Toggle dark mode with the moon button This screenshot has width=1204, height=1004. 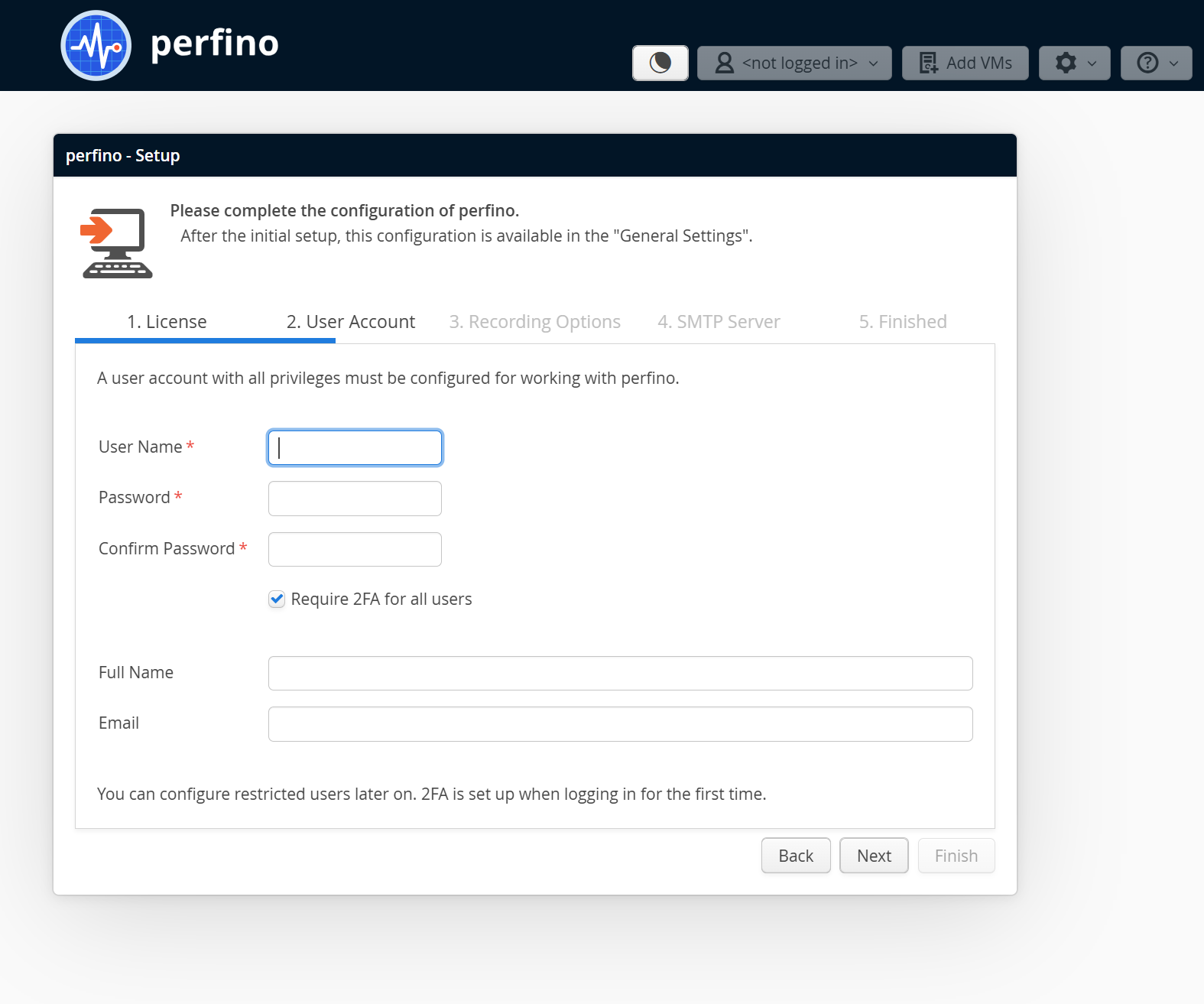(660, 63)
